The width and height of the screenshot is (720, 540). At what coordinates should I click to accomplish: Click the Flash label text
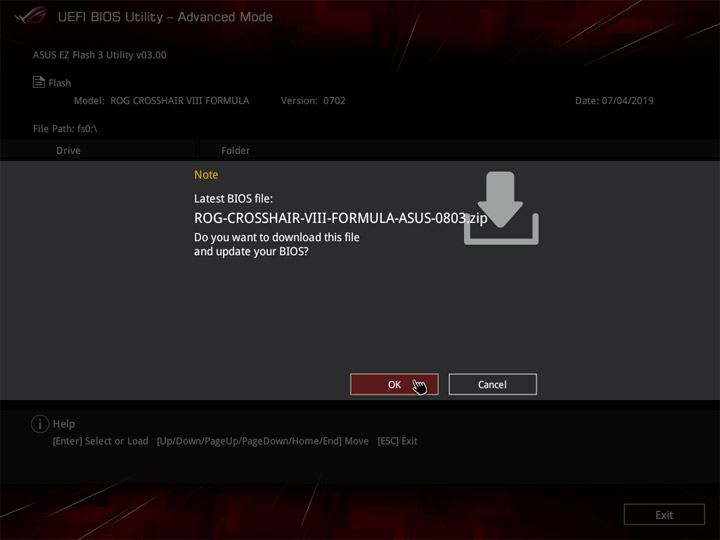(60, 83)
